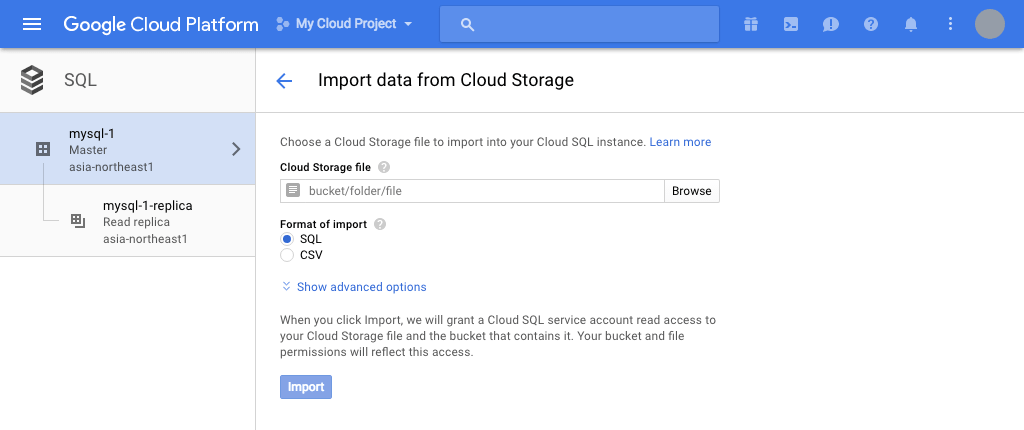Follow the Learn more link
Viewport: 1024px width, 430px height.
coord(680,142)
